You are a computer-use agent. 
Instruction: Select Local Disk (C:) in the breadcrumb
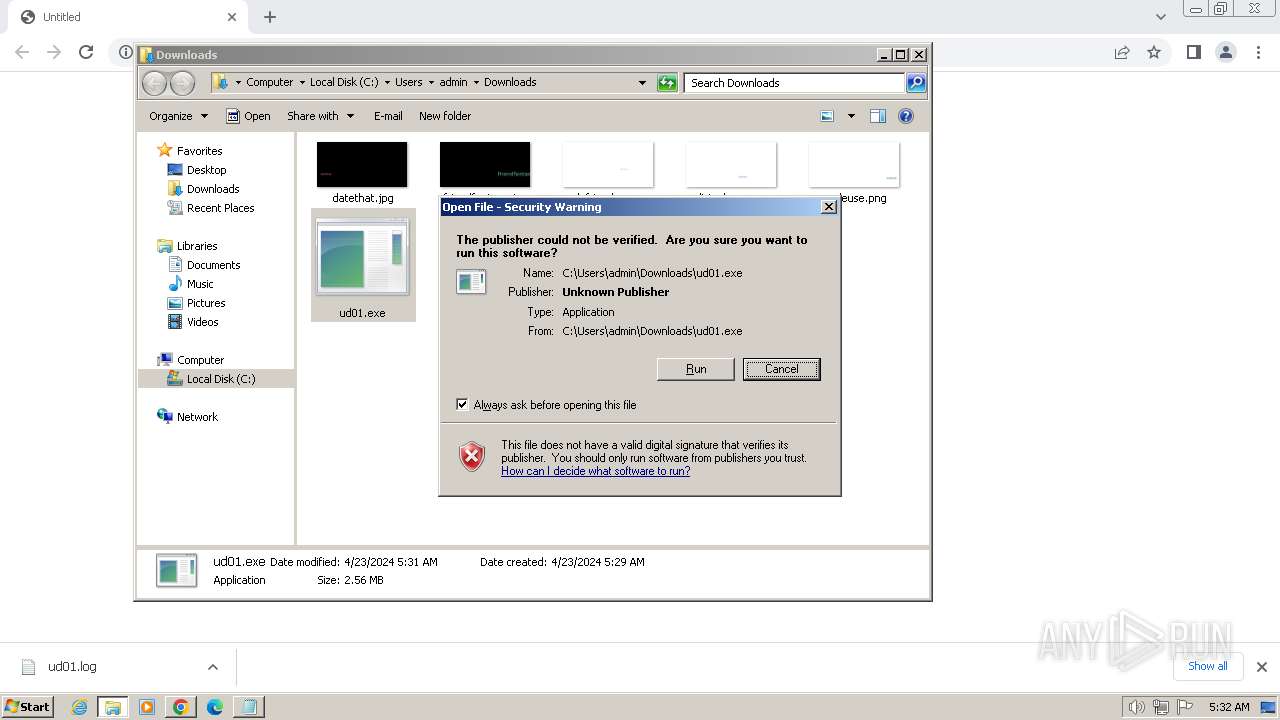click(344, 83)
